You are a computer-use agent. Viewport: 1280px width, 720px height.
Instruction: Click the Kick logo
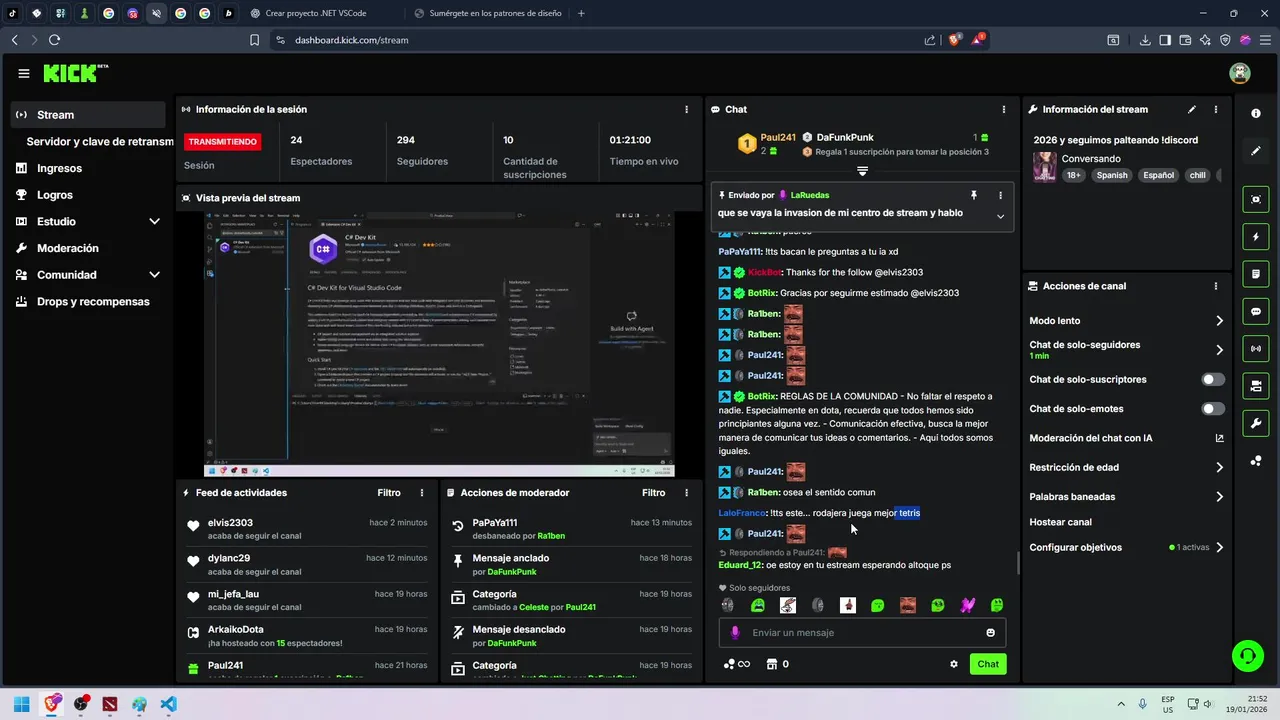click(x=74, y=73)
